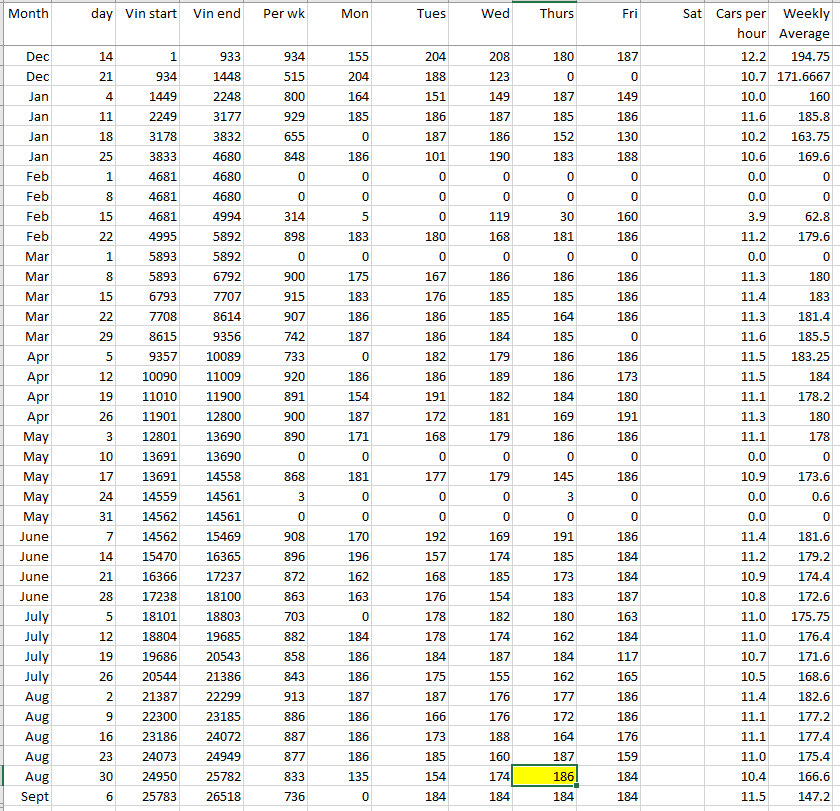Select the Per wk header cell
Viewport: 840px width, 811px height.
[278, 24]
